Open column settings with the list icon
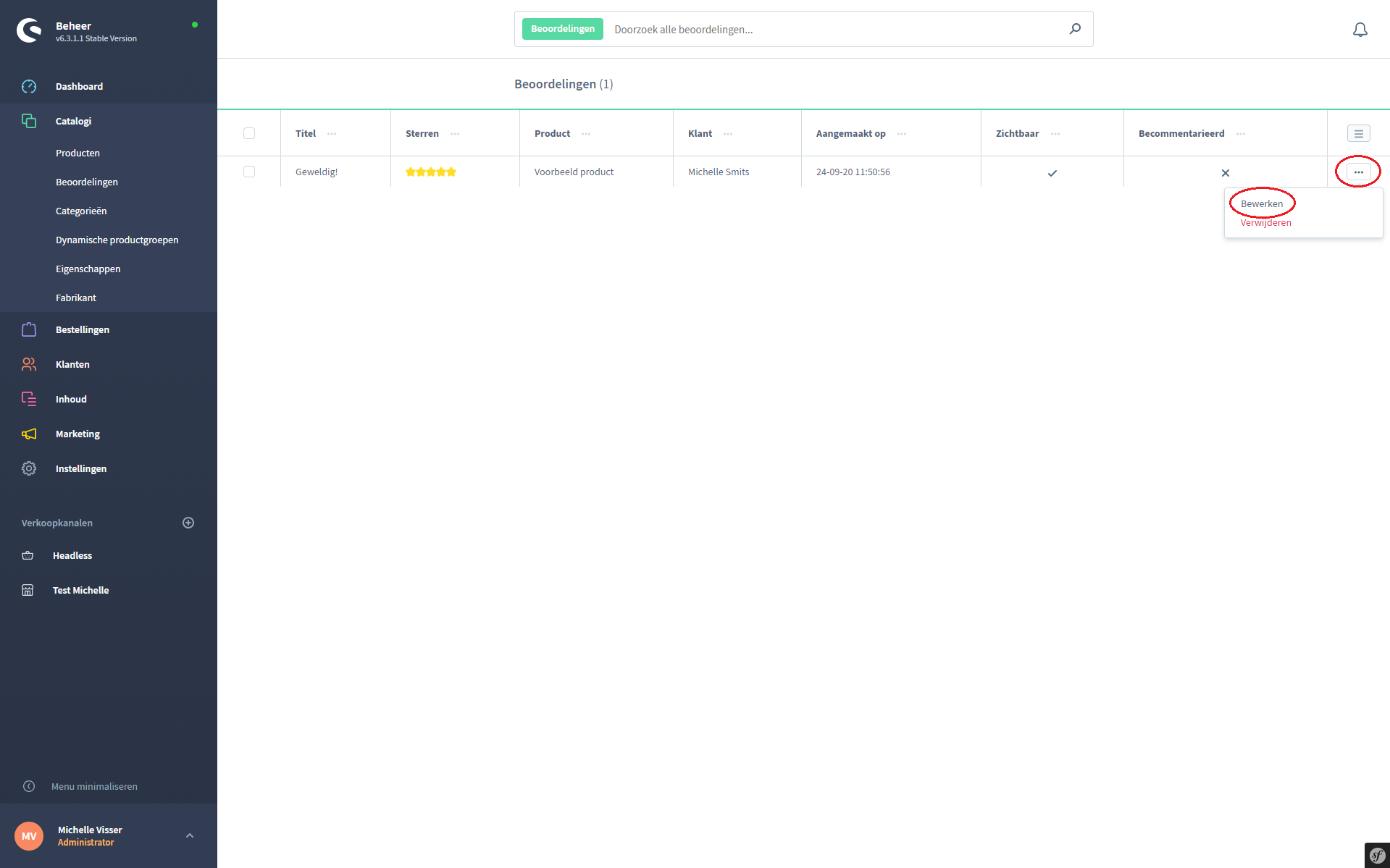This screenshot has width=1390, height=868. pyautogui.click(x=1359, y=133)
